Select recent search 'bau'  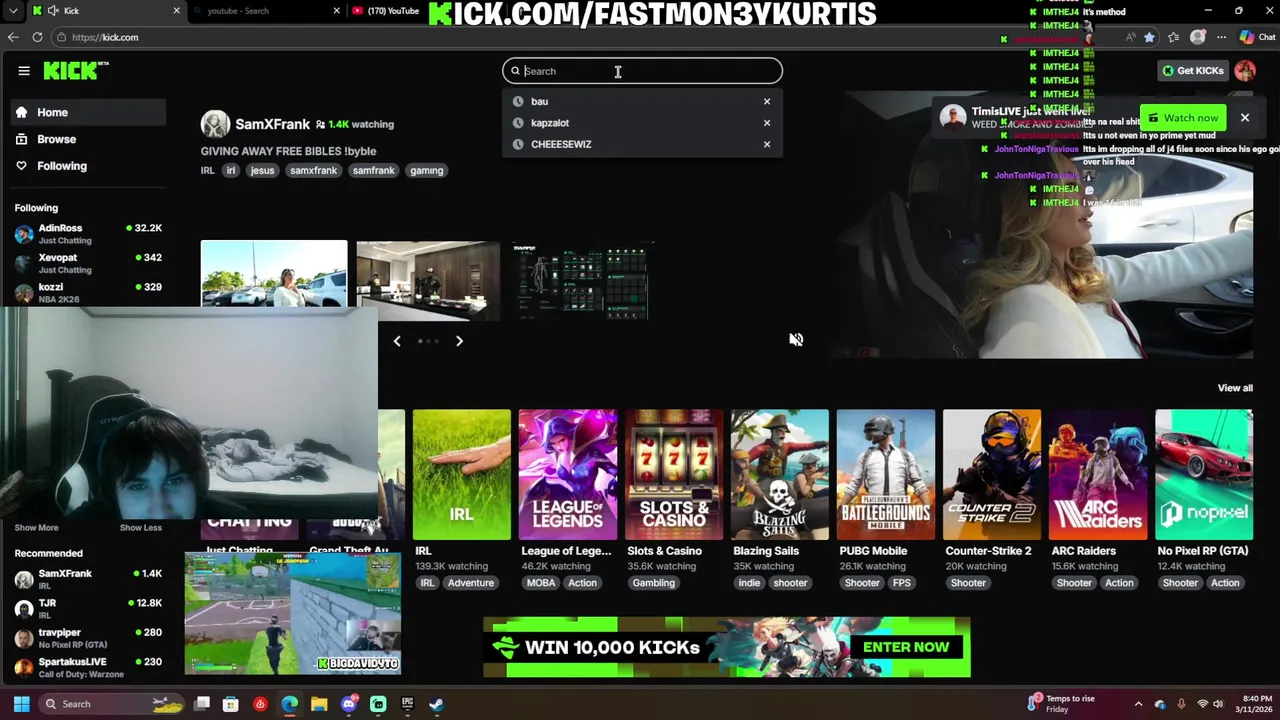coord(539,101)
